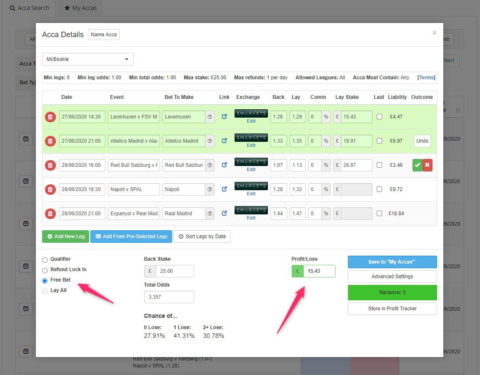Select the Qualifier radio option
Screen dimensions: 480x375
45,260
